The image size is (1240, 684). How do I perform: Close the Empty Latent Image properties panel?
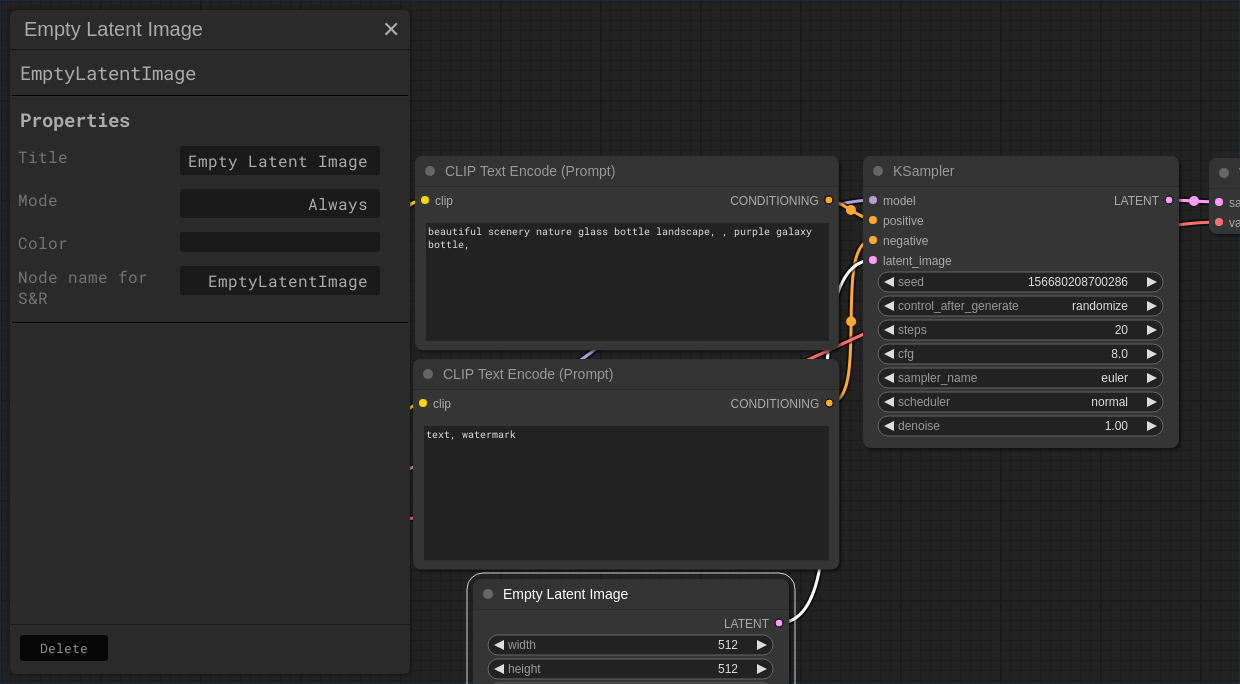[x=391, y=30]
